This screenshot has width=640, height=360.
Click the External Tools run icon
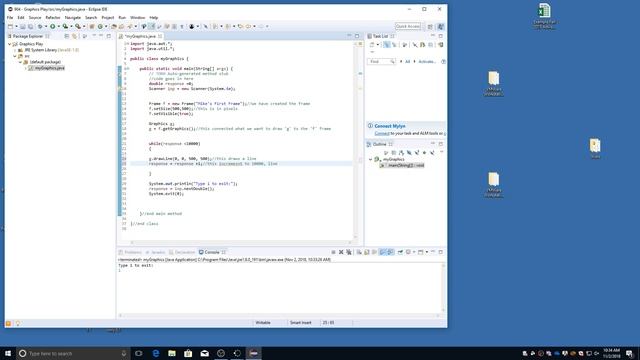(78, 27)
